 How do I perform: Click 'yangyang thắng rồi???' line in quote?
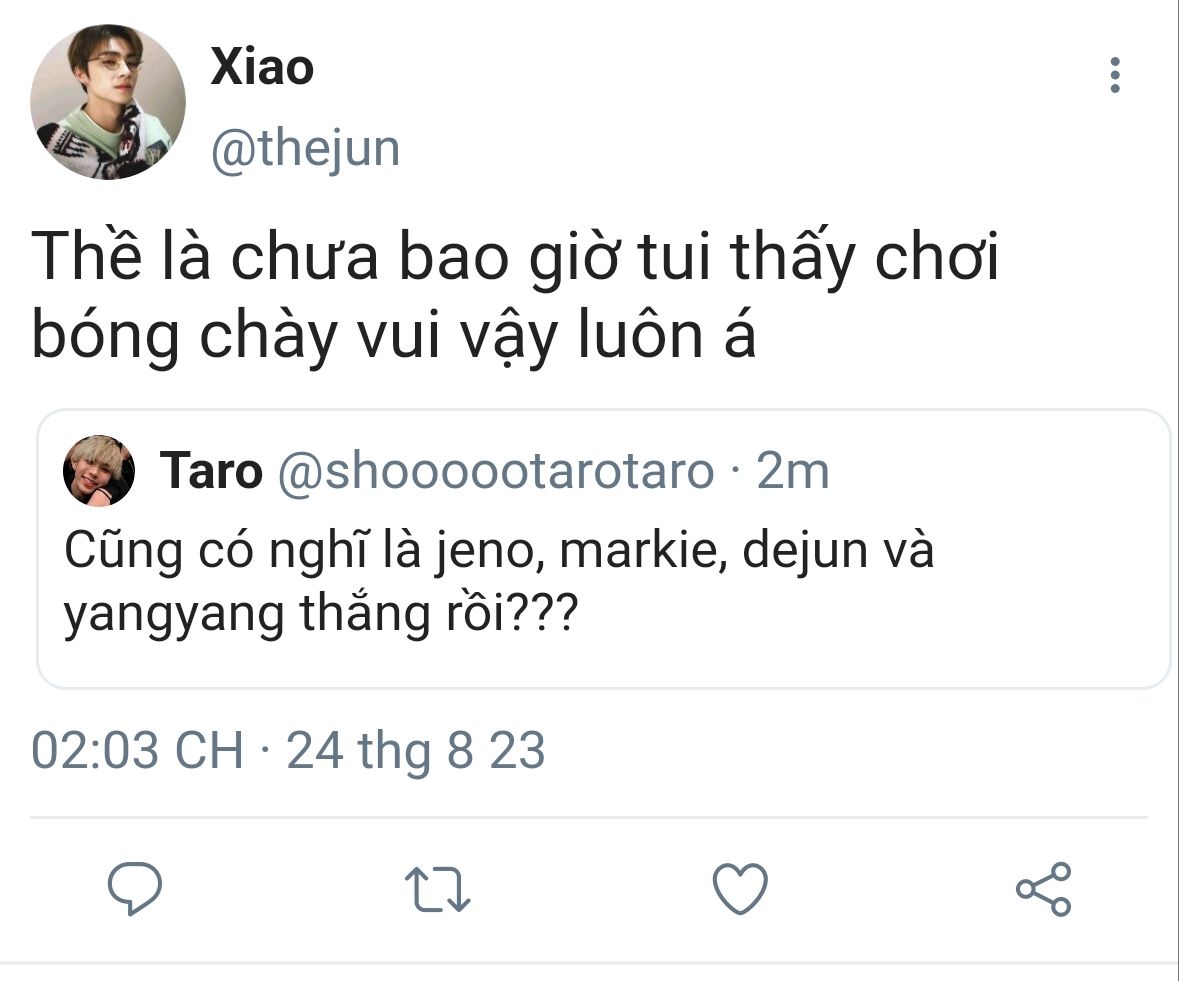(x=321, y=613)
